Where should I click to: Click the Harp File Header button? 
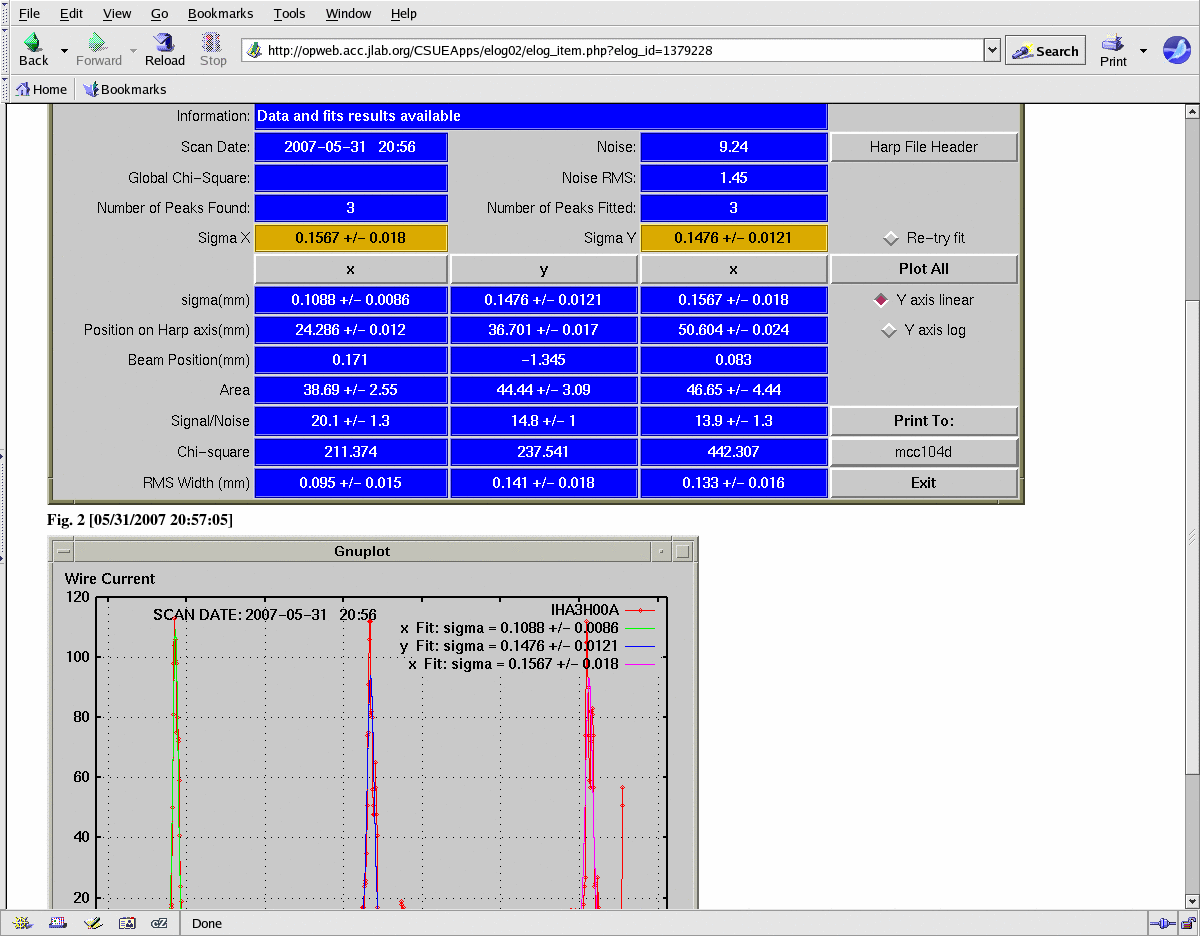coord(924,147)
